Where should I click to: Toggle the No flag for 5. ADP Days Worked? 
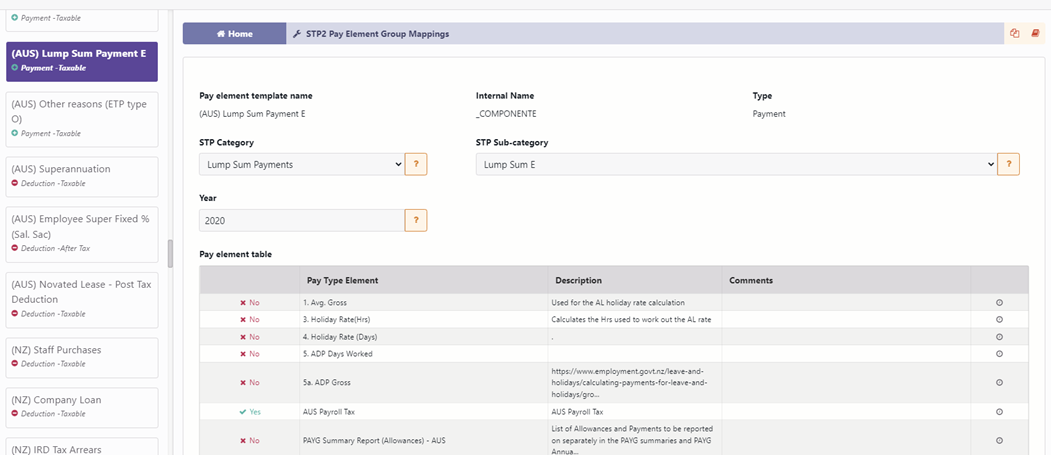[249, 353]
